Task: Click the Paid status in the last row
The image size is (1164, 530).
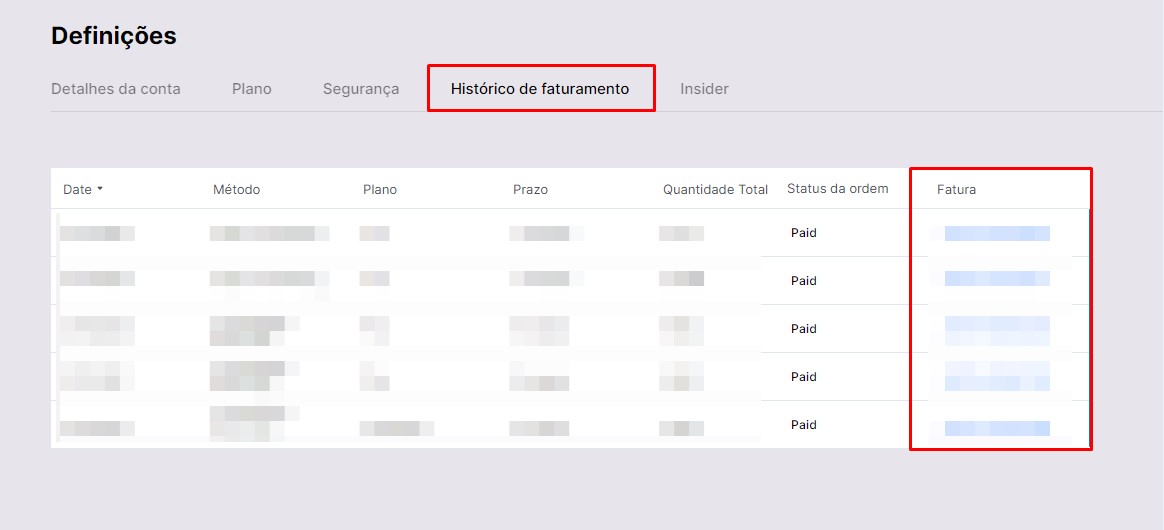Action: [x=804, y=425]
